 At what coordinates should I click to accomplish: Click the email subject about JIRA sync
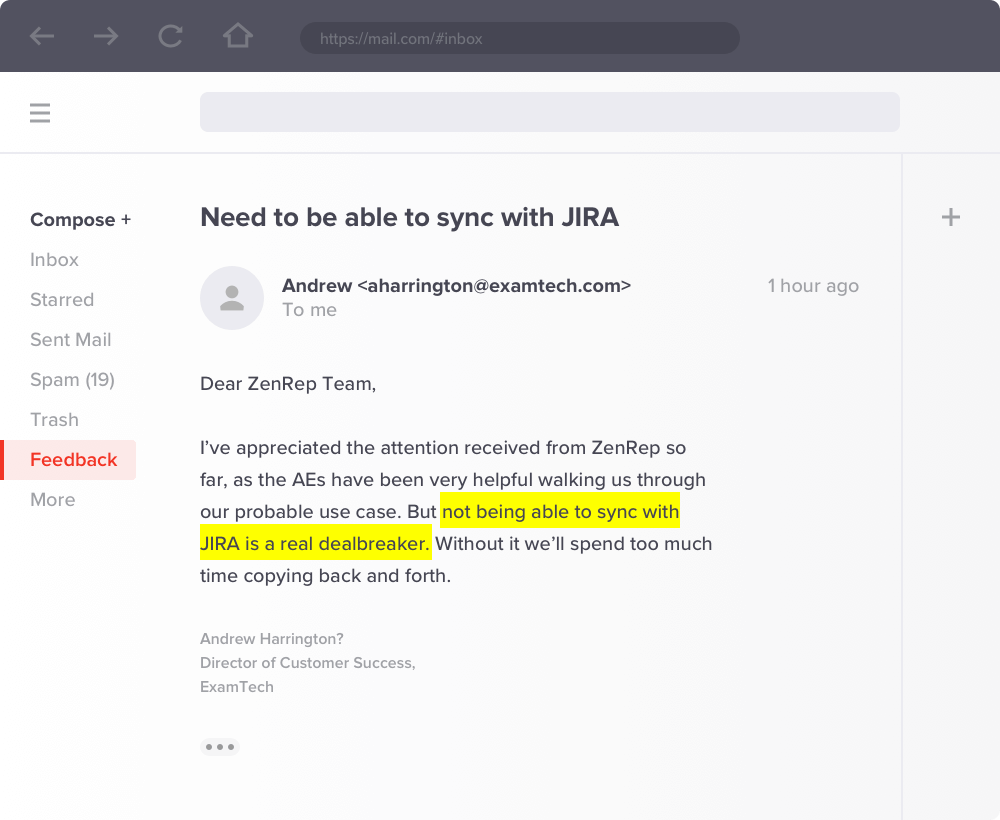pos(409,217)
